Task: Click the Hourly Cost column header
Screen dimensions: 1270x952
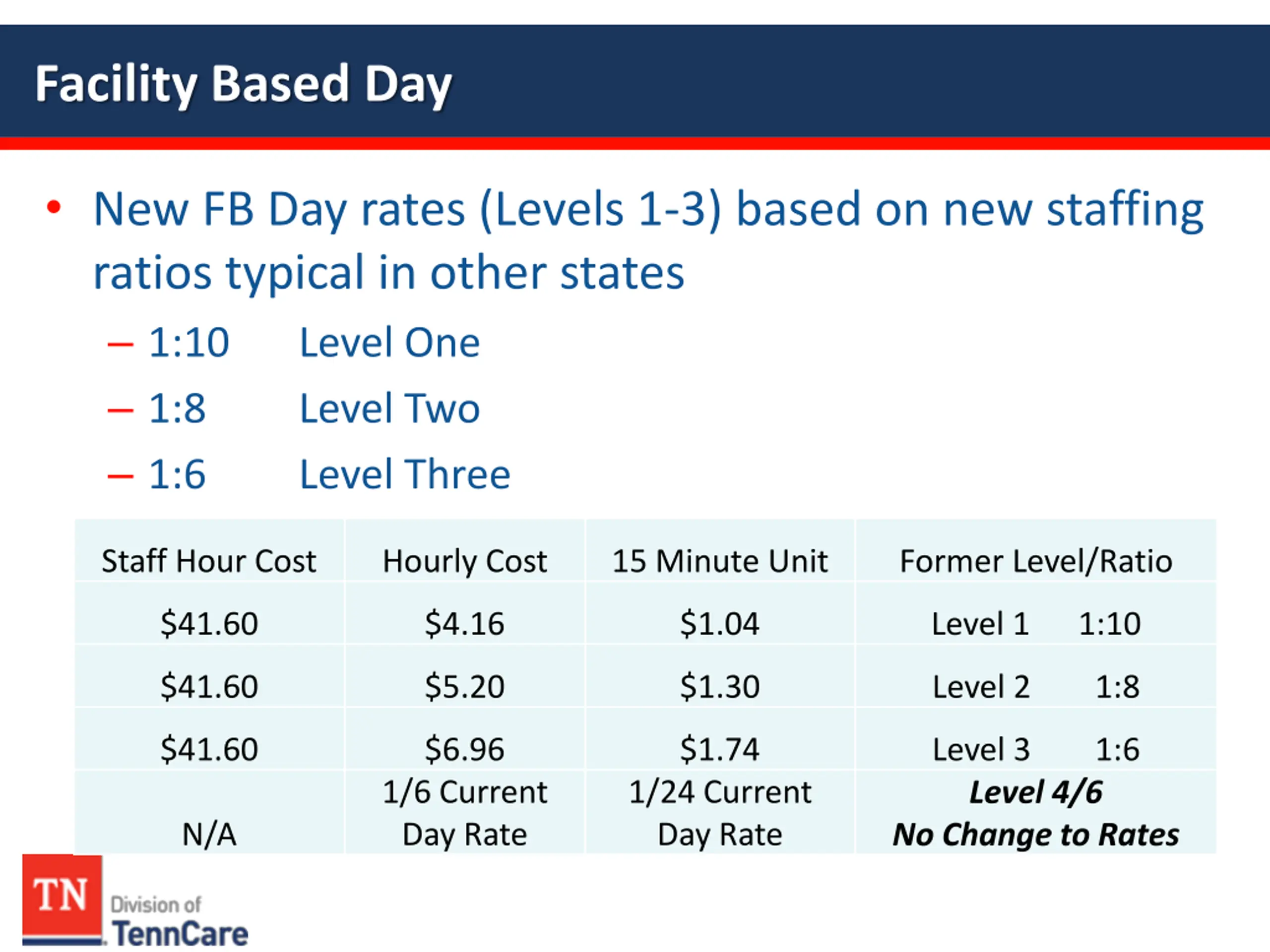Action: tap(465, 561)
